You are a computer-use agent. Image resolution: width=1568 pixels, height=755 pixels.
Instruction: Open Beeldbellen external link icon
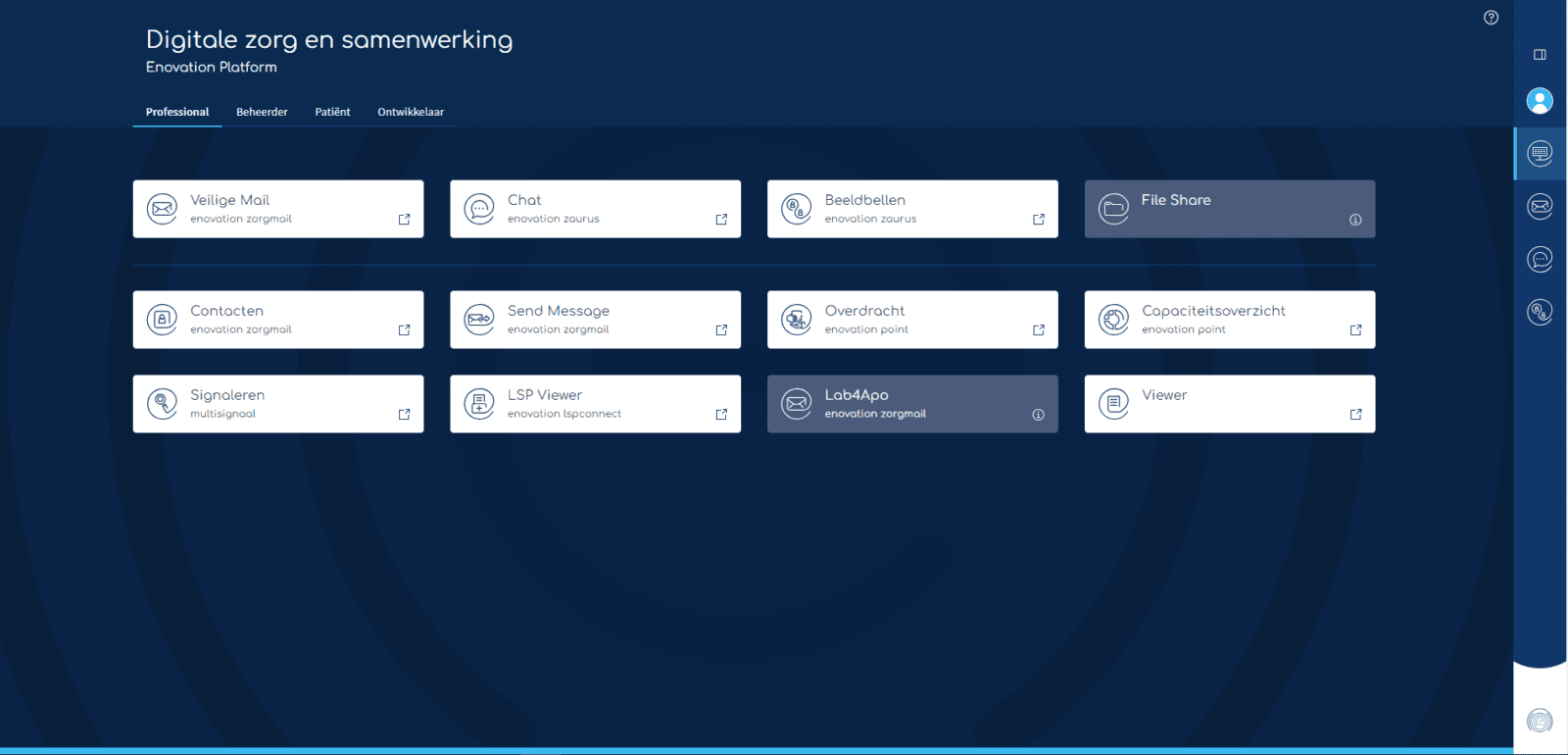(1039, 220)
